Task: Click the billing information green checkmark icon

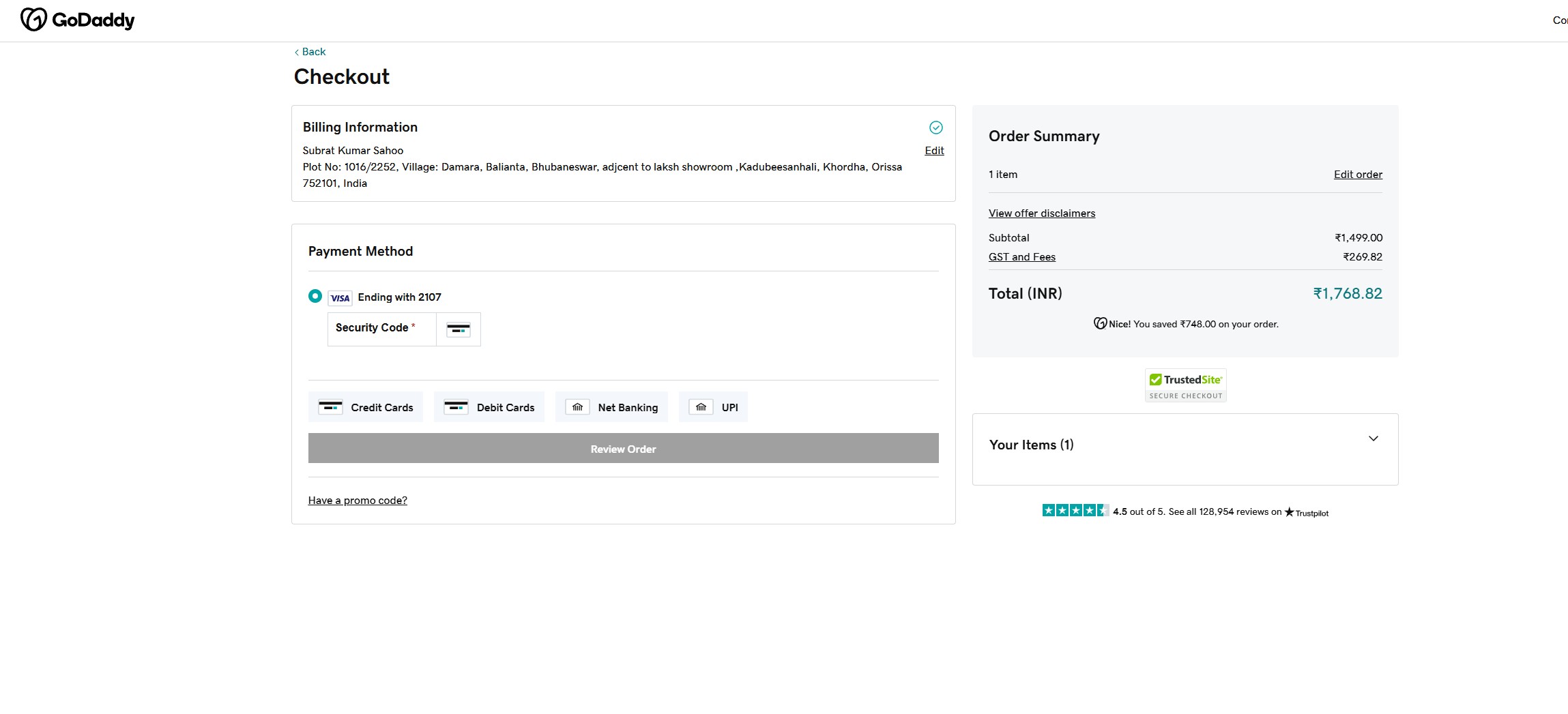Action: 935,128
